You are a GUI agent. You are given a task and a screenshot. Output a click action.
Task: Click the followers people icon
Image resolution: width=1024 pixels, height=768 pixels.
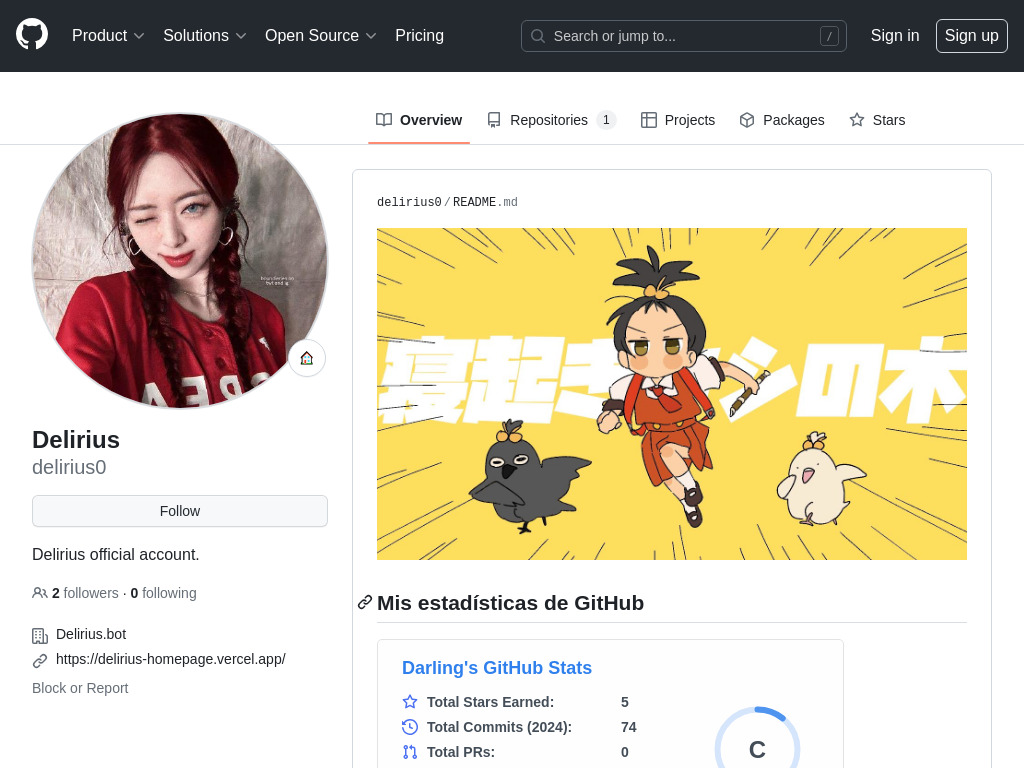pos(39,593)
